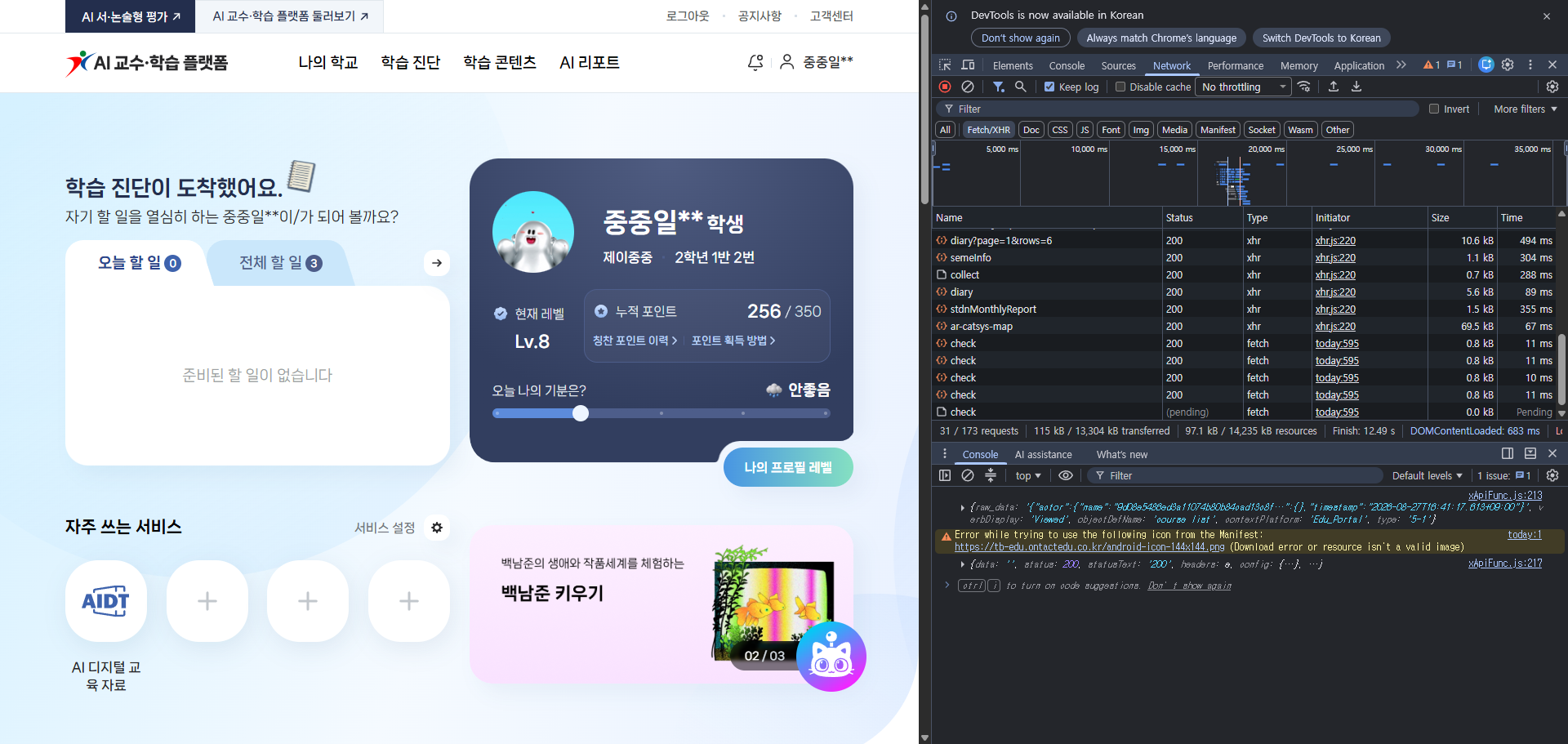Expand the More filters dropdown
Image resolution: width=1568 pixels, height=744 pixels.
(1525, 109)
